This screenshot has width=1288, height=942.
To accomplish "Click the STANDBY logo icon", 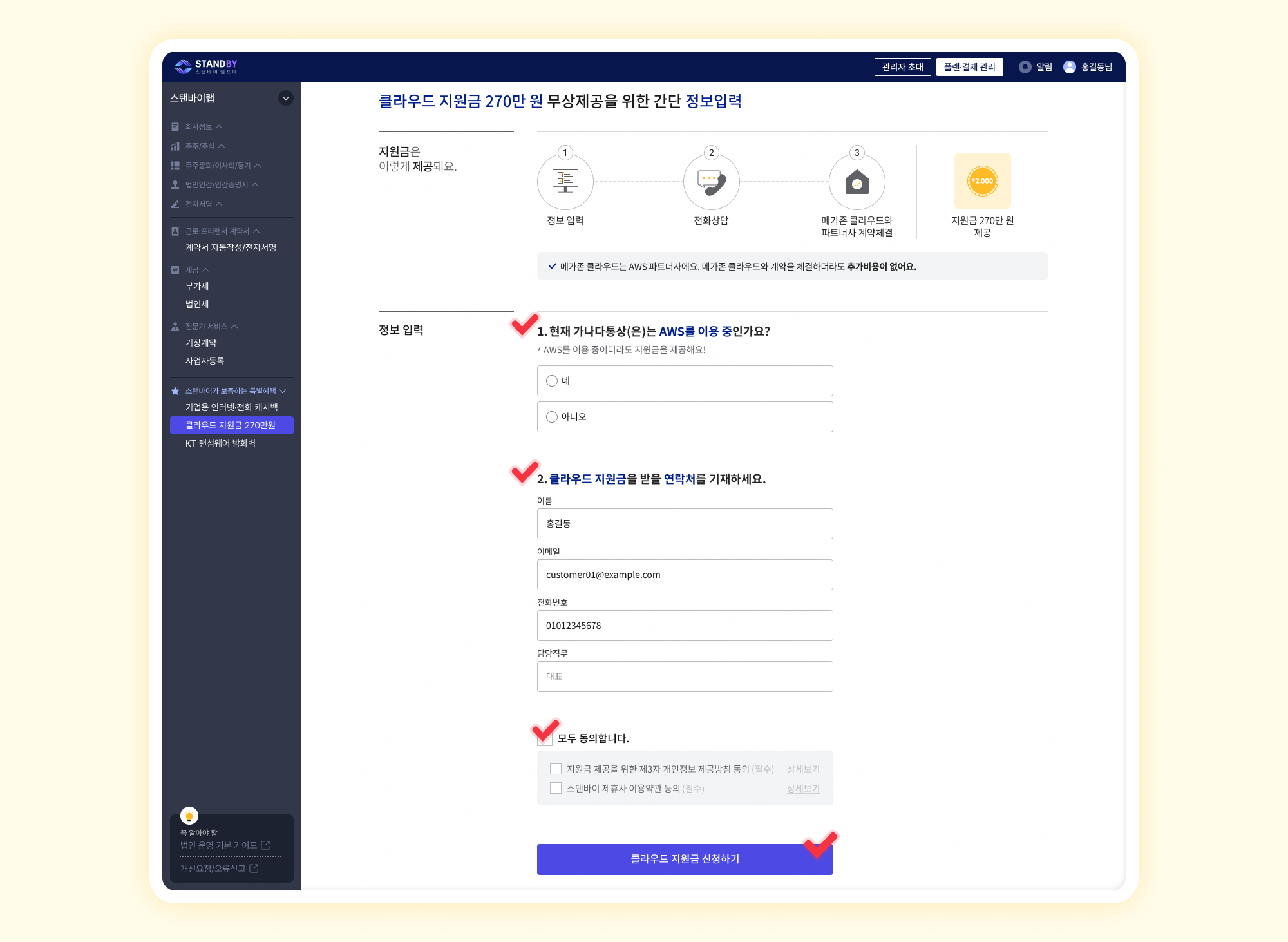I will 184,66.
